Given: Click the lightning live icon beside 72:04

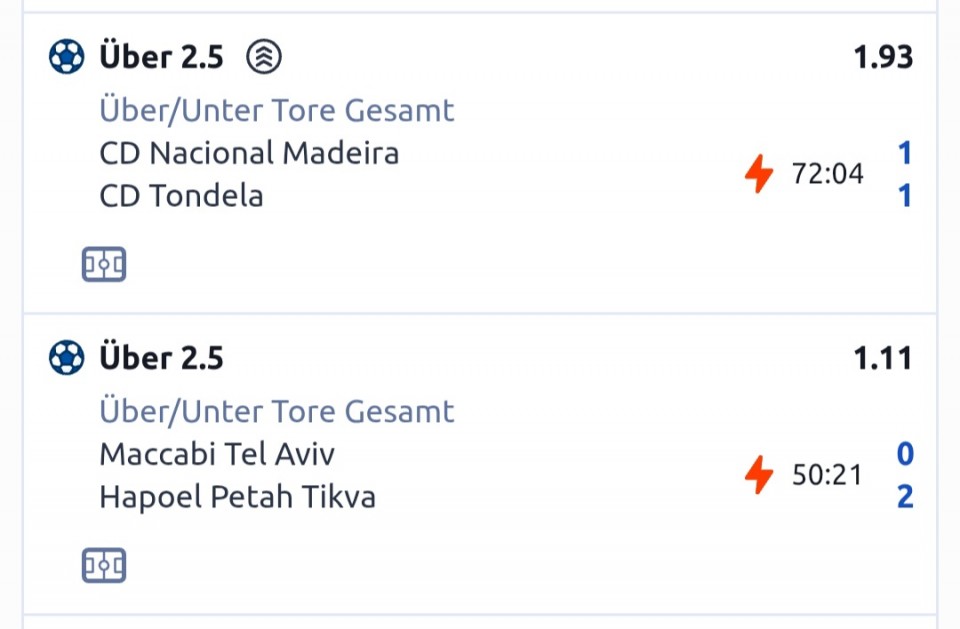Looking at the screenshot, I should tap(759, 174).
